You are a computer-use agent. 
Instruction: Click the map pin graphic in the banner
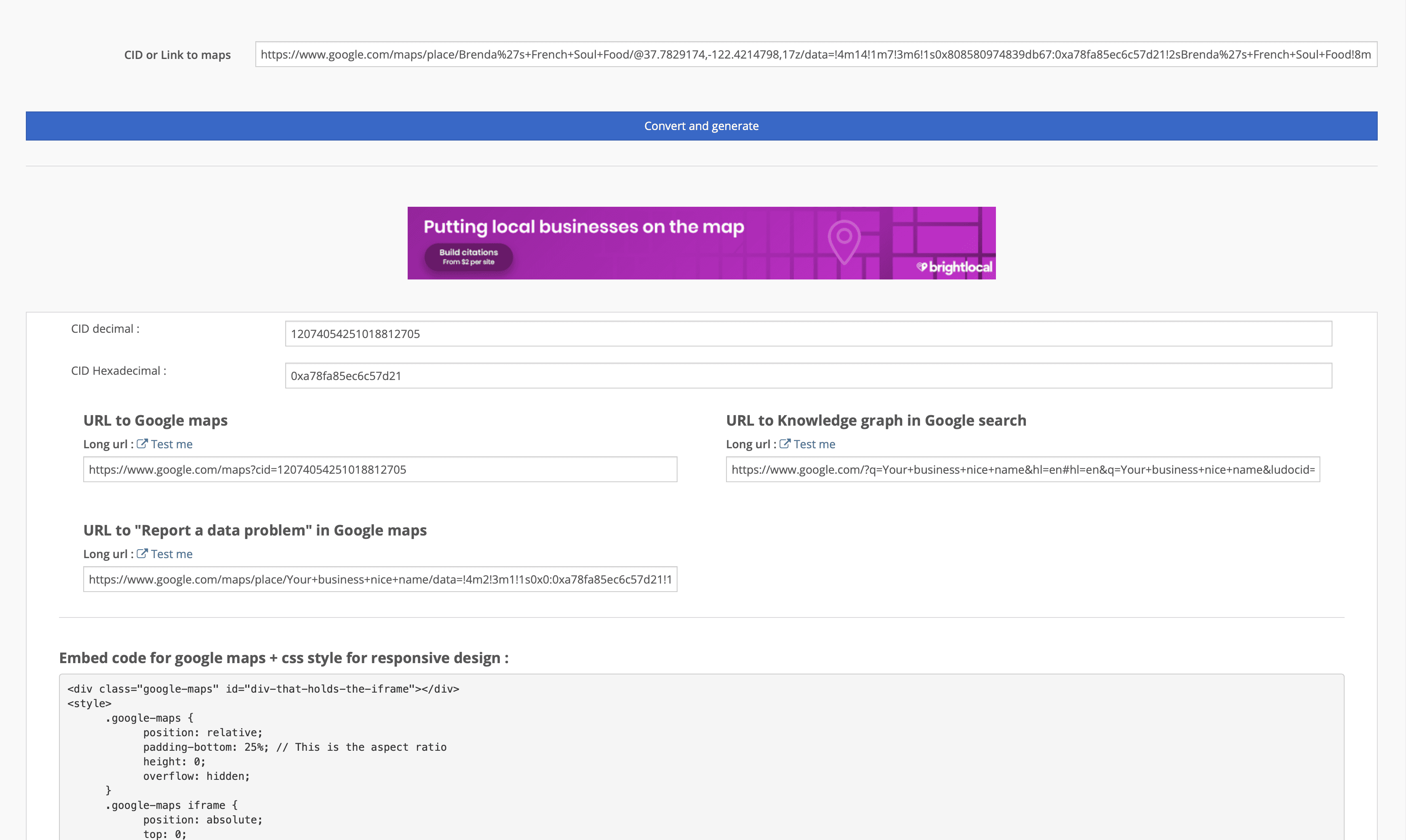pyautogui.click(x=844, y=241)
